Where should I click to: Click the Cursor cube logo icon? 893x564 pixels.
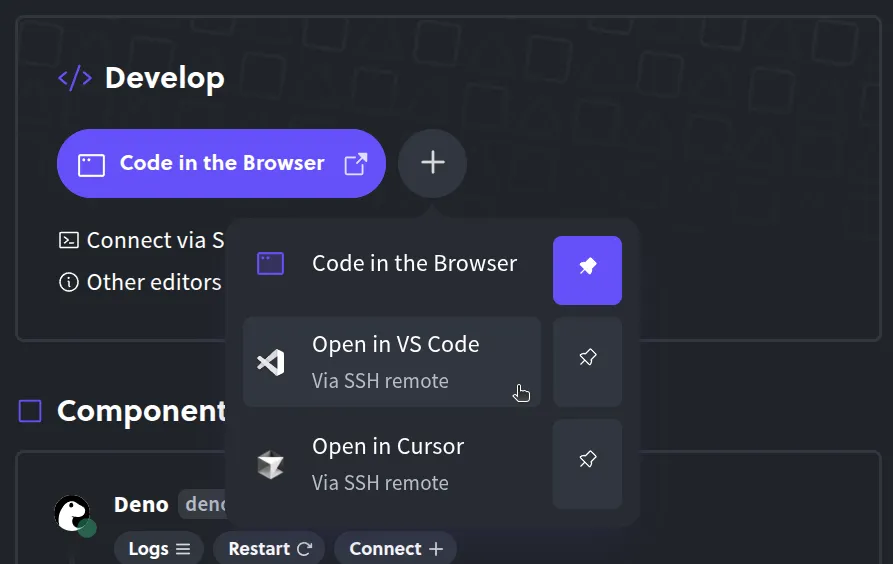point(271,464)
